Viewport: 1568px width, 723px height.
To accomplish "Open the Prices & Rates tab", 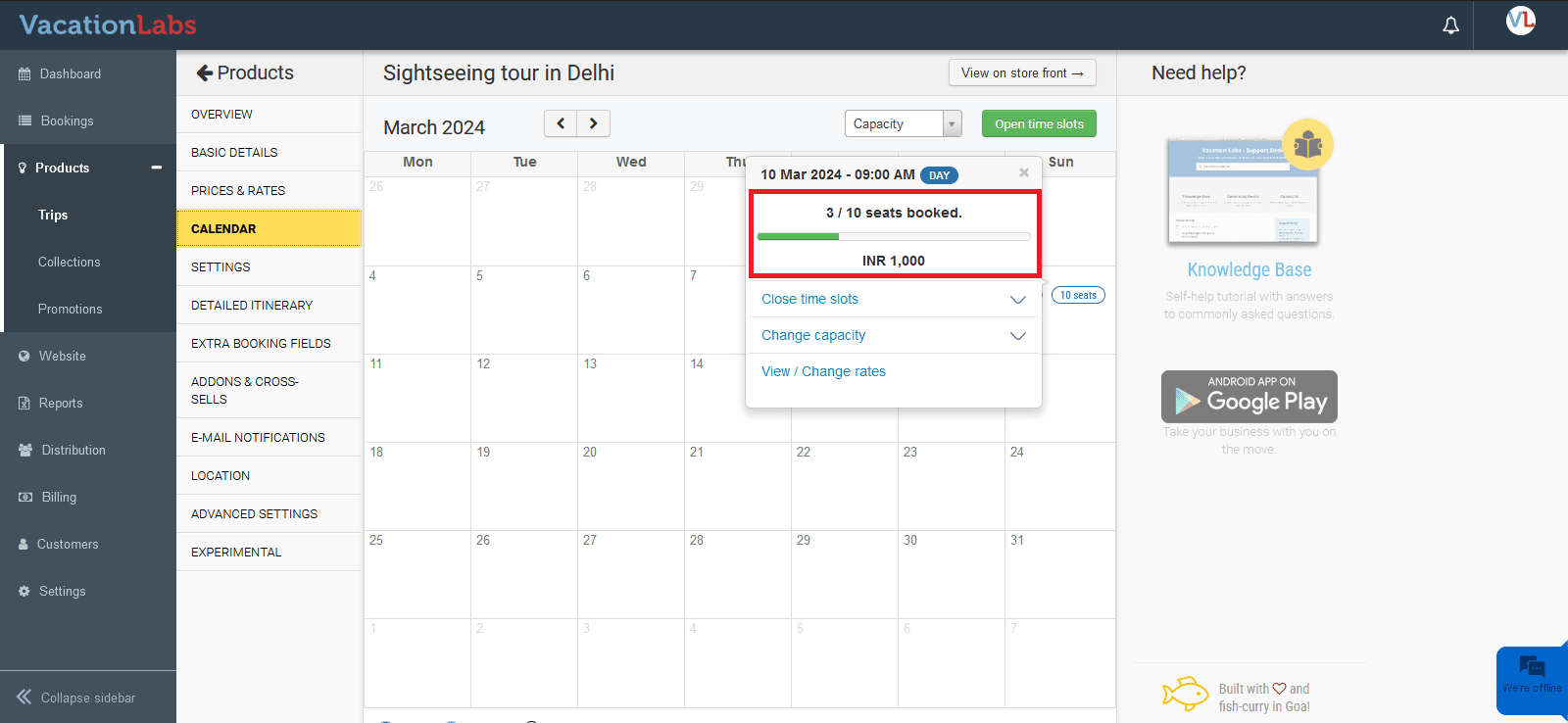I will pyautogui.click(x=238, y=191).
